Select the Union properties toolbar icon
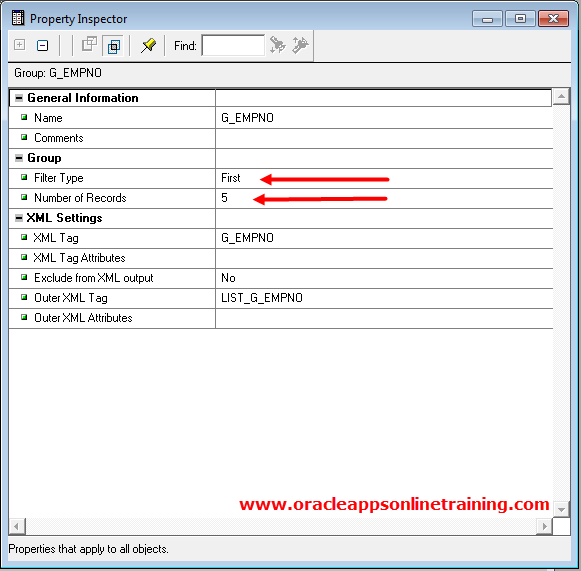The width and height of the screenshot is (581, 571). click(x=89, y=45)
